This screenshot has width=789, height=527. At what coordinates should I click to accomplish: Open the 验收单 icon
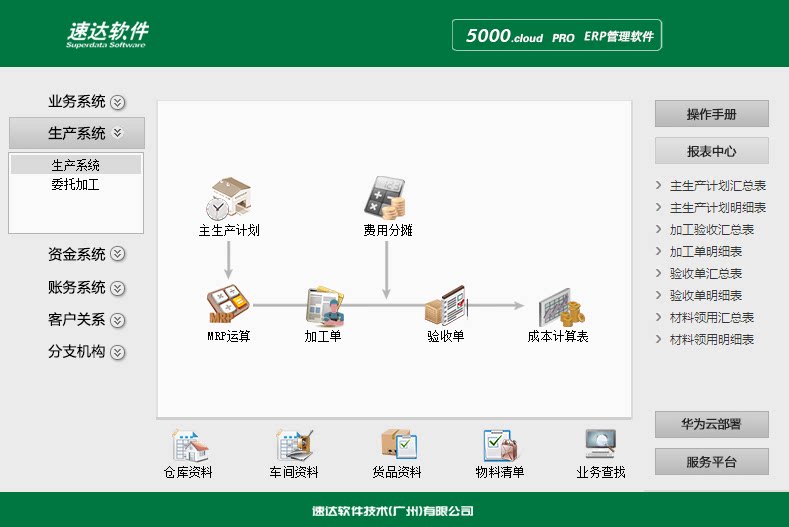coord(446,306)
